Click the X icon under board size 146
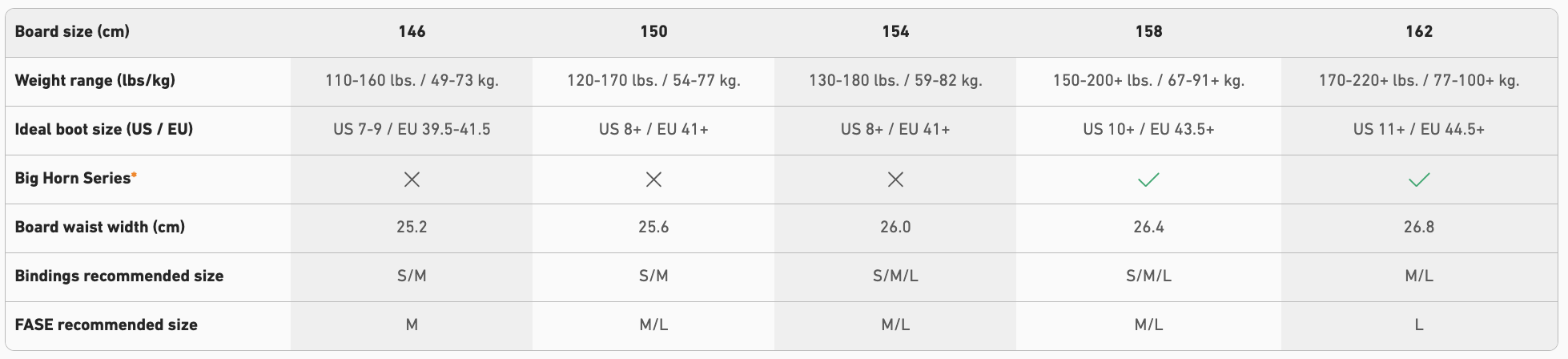The image size is (1568, 359). tap(412, 179)
